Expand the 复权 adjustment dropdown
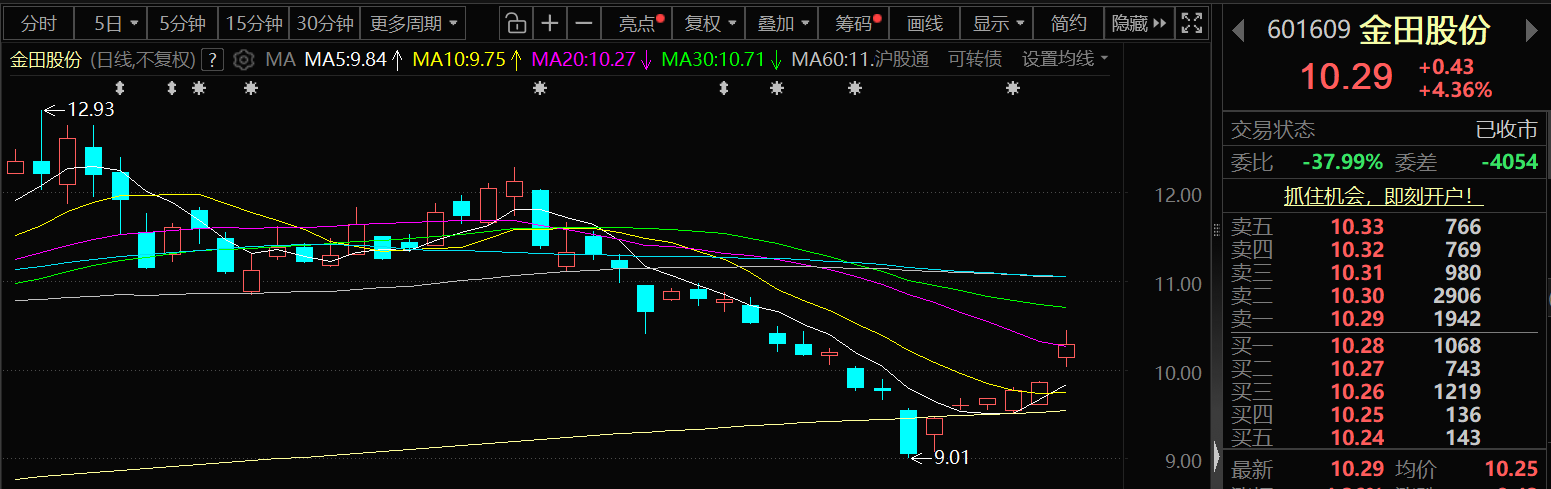 [710, 23]
